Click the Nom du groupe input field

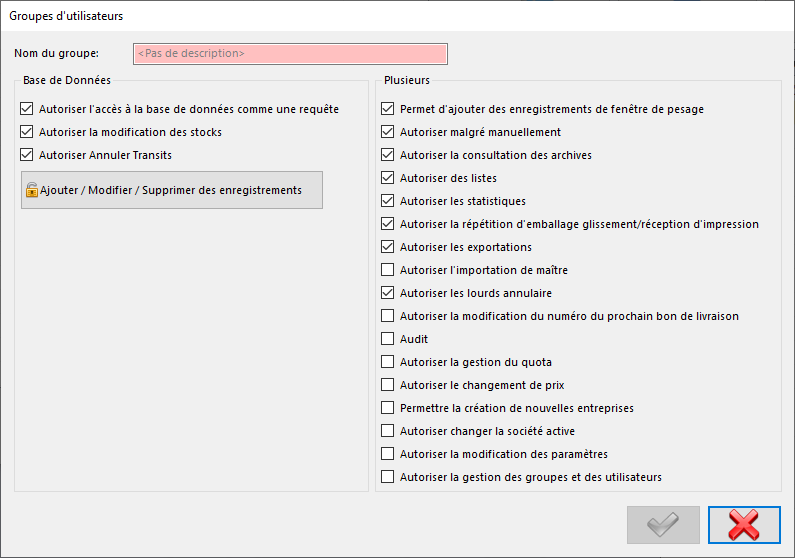(291, 54)
